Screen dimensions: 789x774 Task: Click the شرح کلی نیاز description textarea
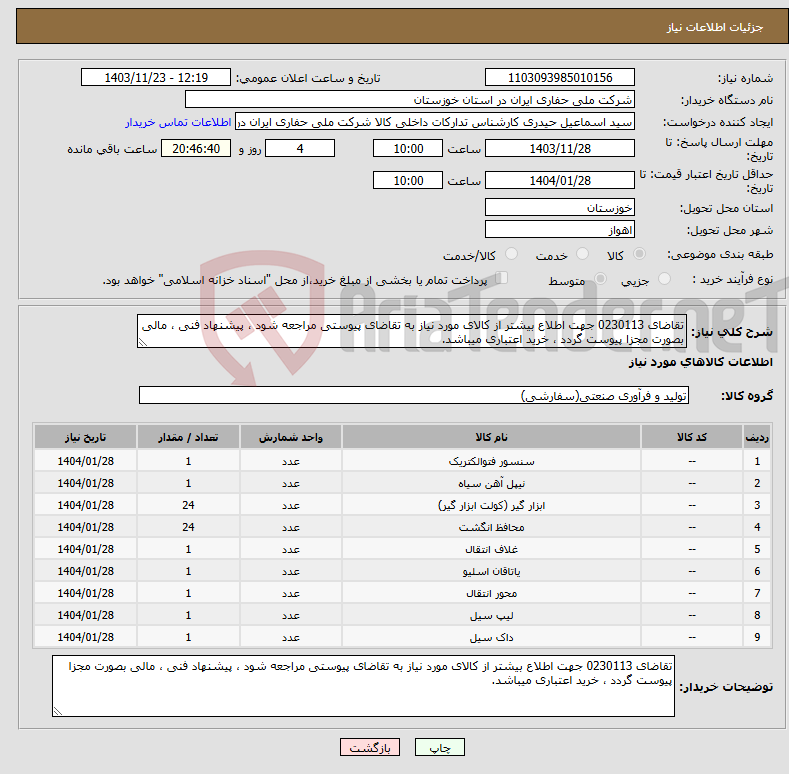click(x=412, y=331)
